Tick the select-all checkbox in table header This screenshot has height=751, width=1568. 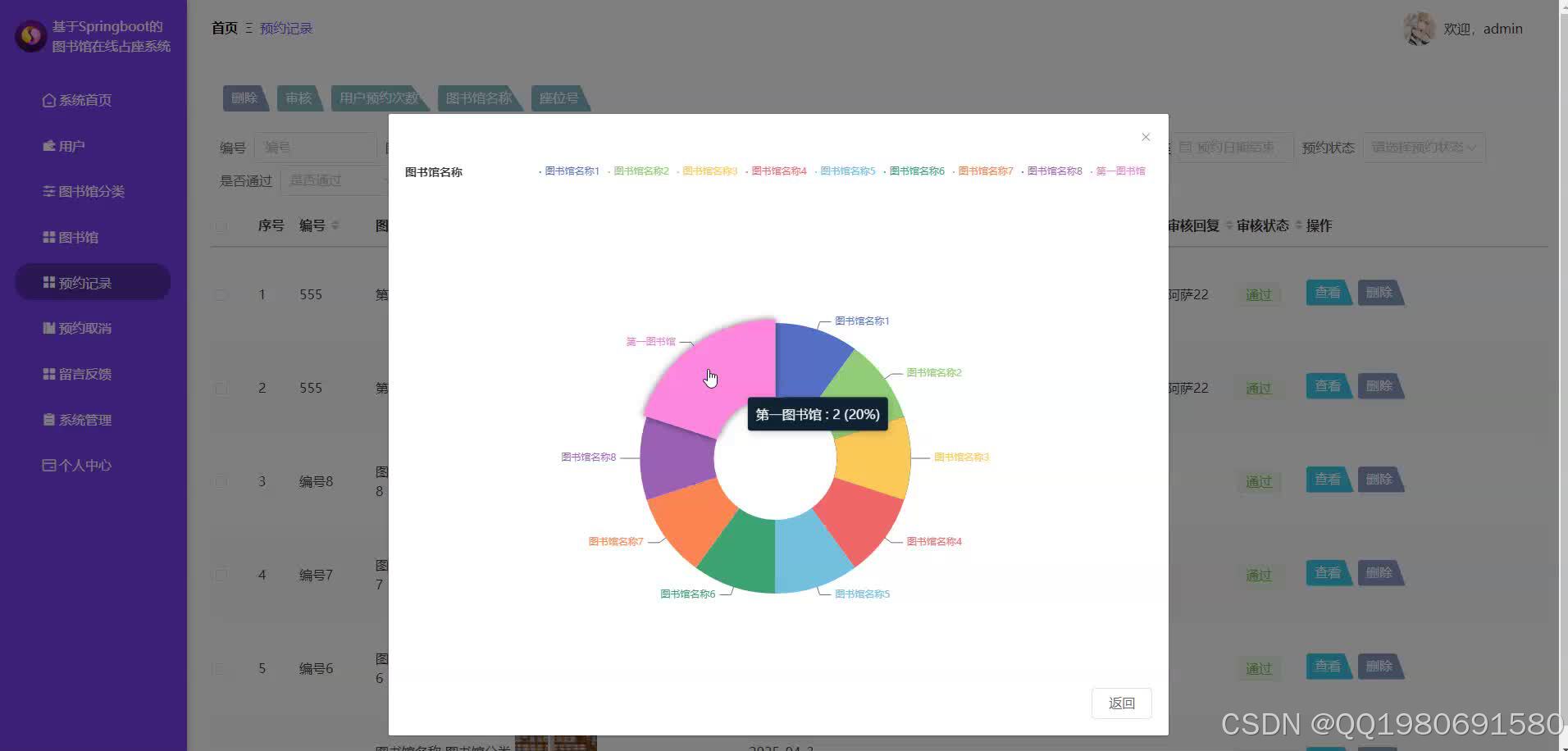tap(221, 225)
